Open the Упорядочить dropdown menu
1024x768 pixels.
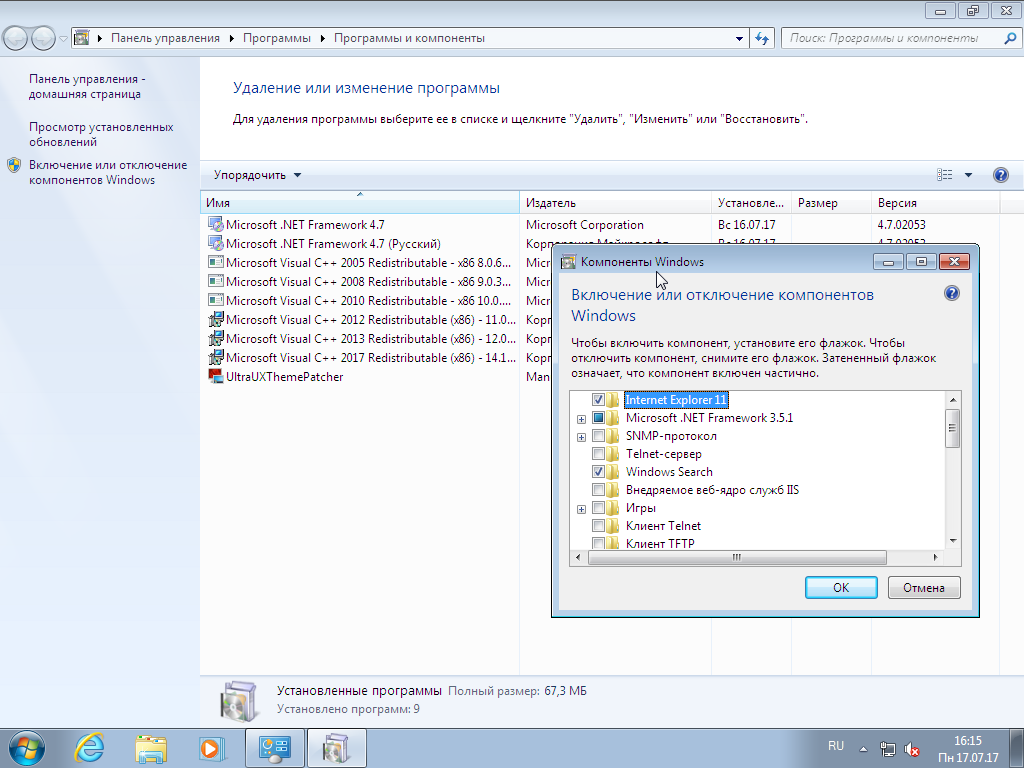[x=257, y=175]
